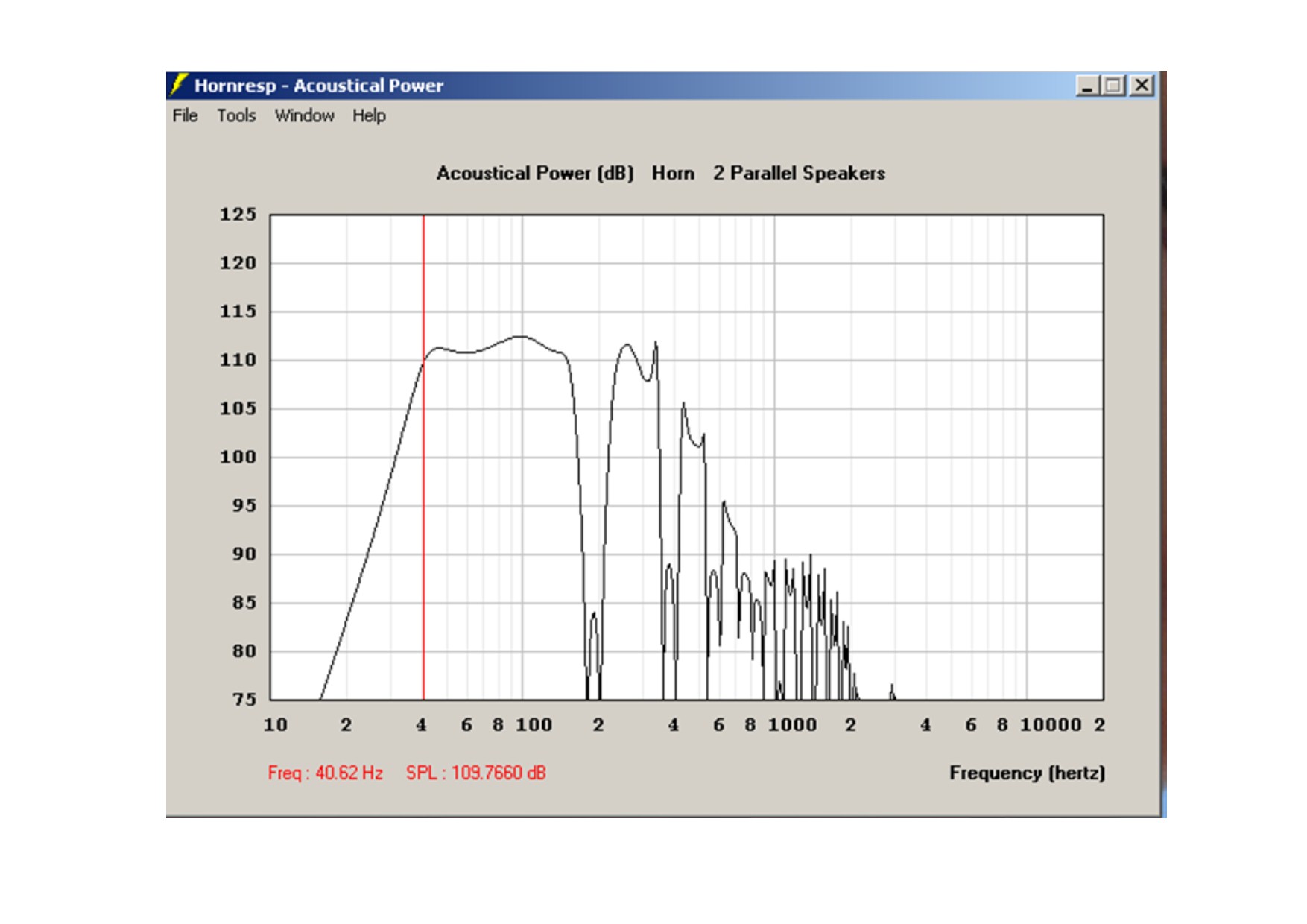Click the red frequency marker line
Screen dimensions: 1307x924
click(x=424, y=458)
